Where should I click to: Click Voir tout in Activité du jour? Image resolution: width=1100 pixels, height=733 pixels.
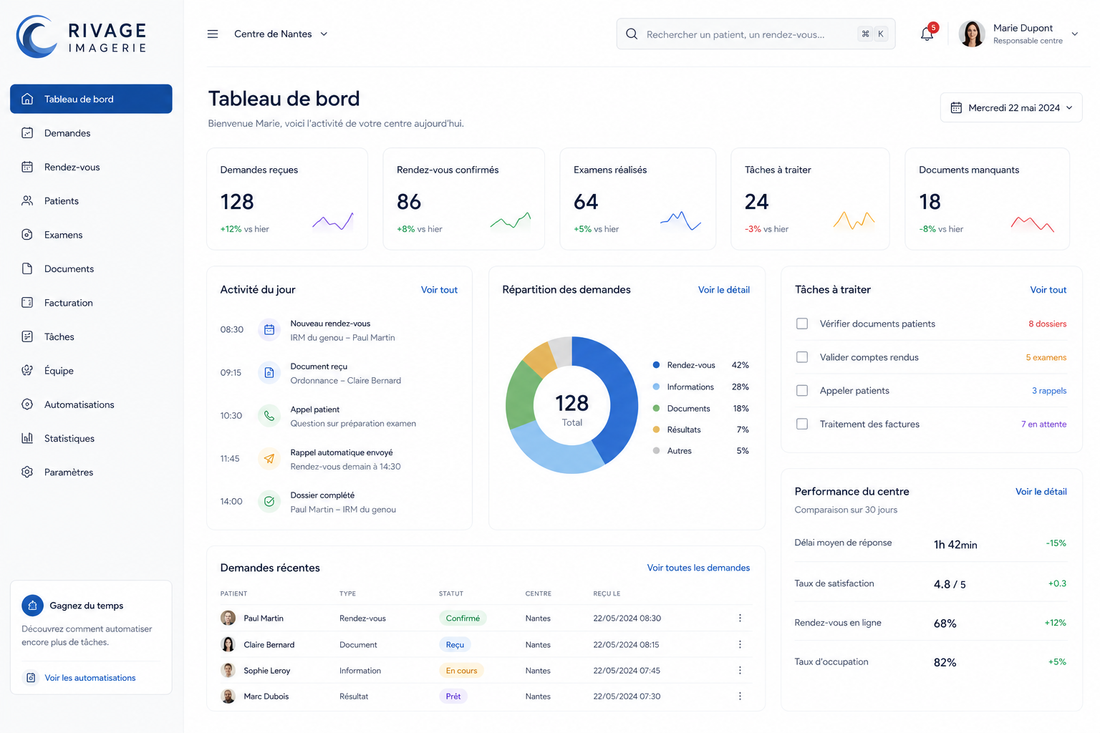[439, 290]
